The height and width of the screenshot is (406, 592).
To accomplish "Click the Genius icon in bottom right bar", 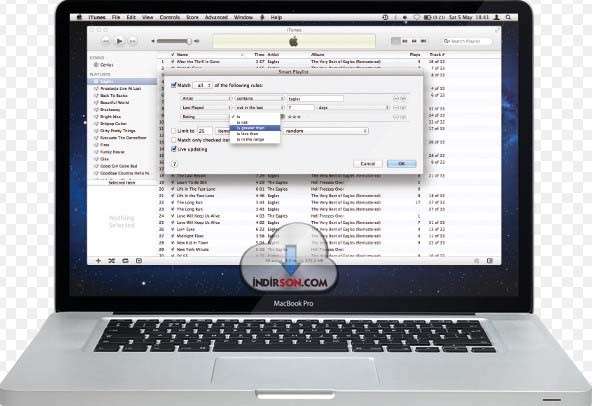I will point(476,261).
